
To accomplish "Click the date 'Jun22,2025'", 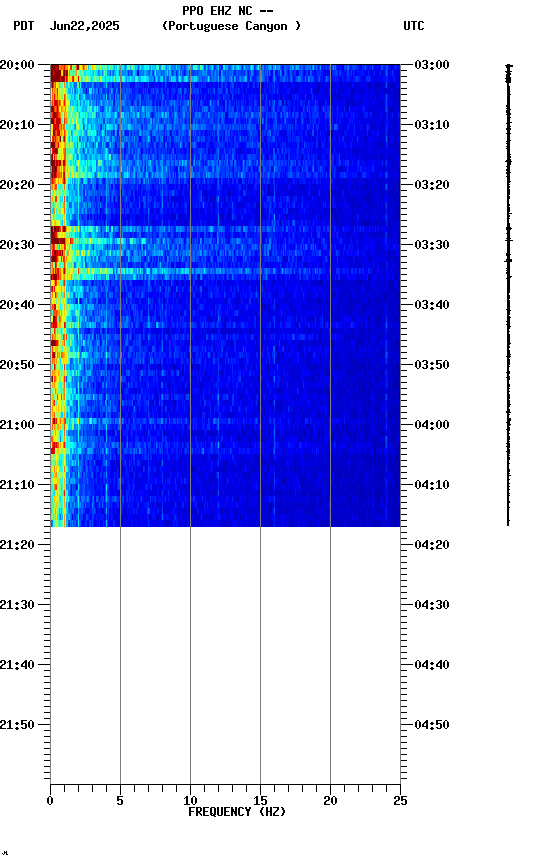I will pos(84,26).
